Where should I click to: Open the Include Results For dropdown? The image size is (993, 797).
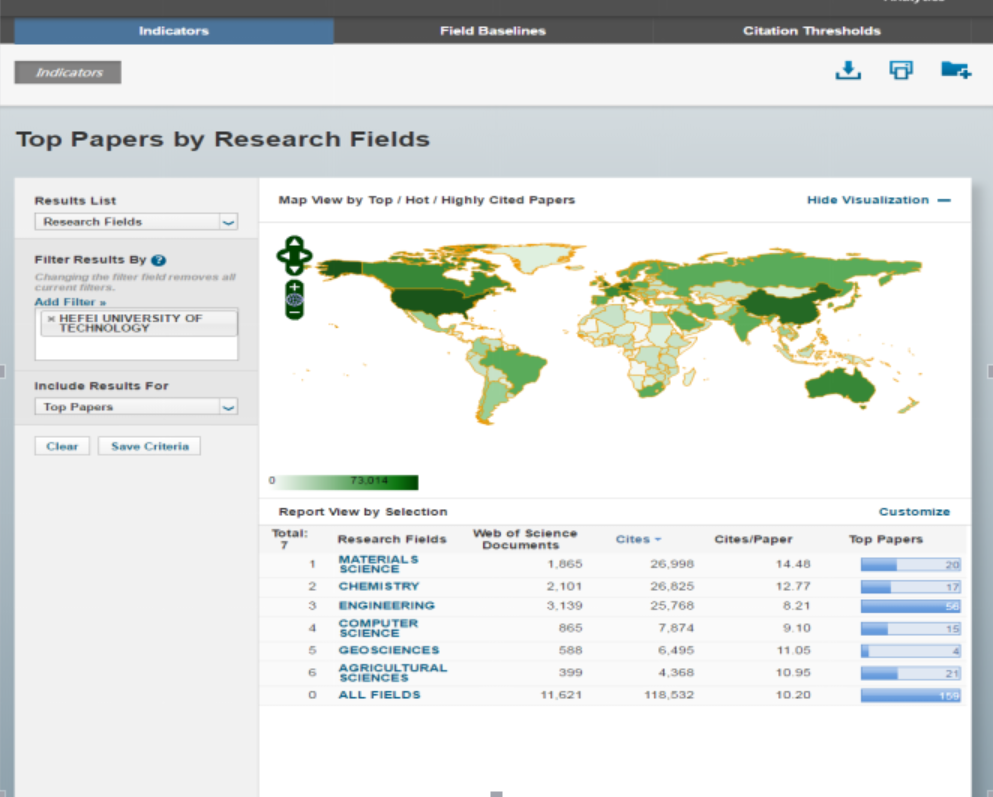136,407
